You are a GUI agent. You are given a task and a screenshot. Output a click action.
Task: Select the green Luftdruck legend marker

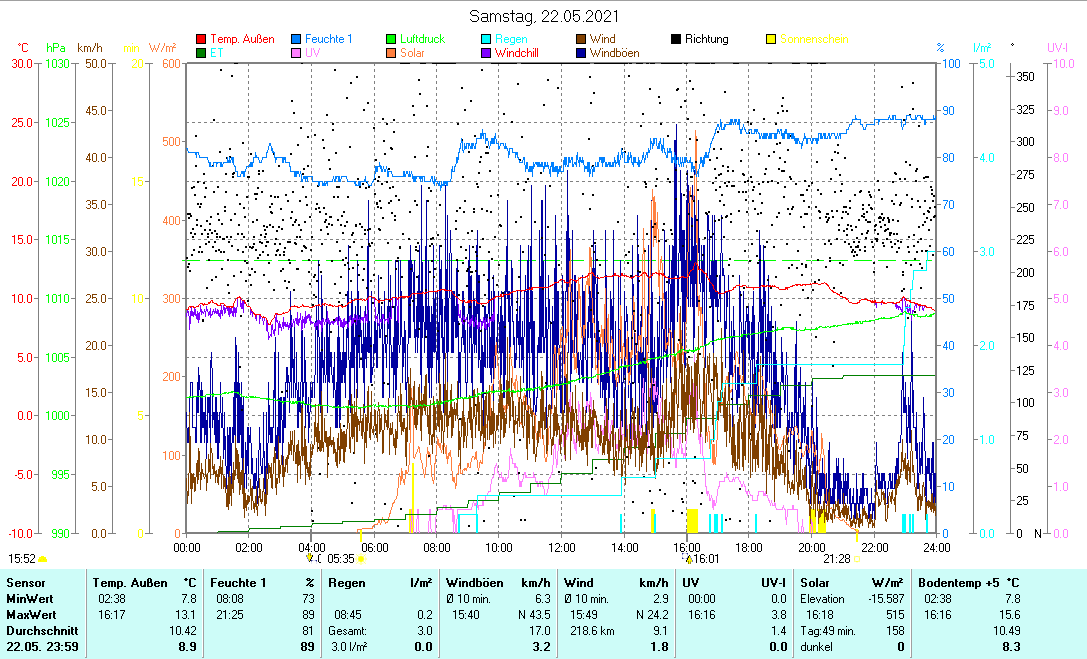coord(391,39)
